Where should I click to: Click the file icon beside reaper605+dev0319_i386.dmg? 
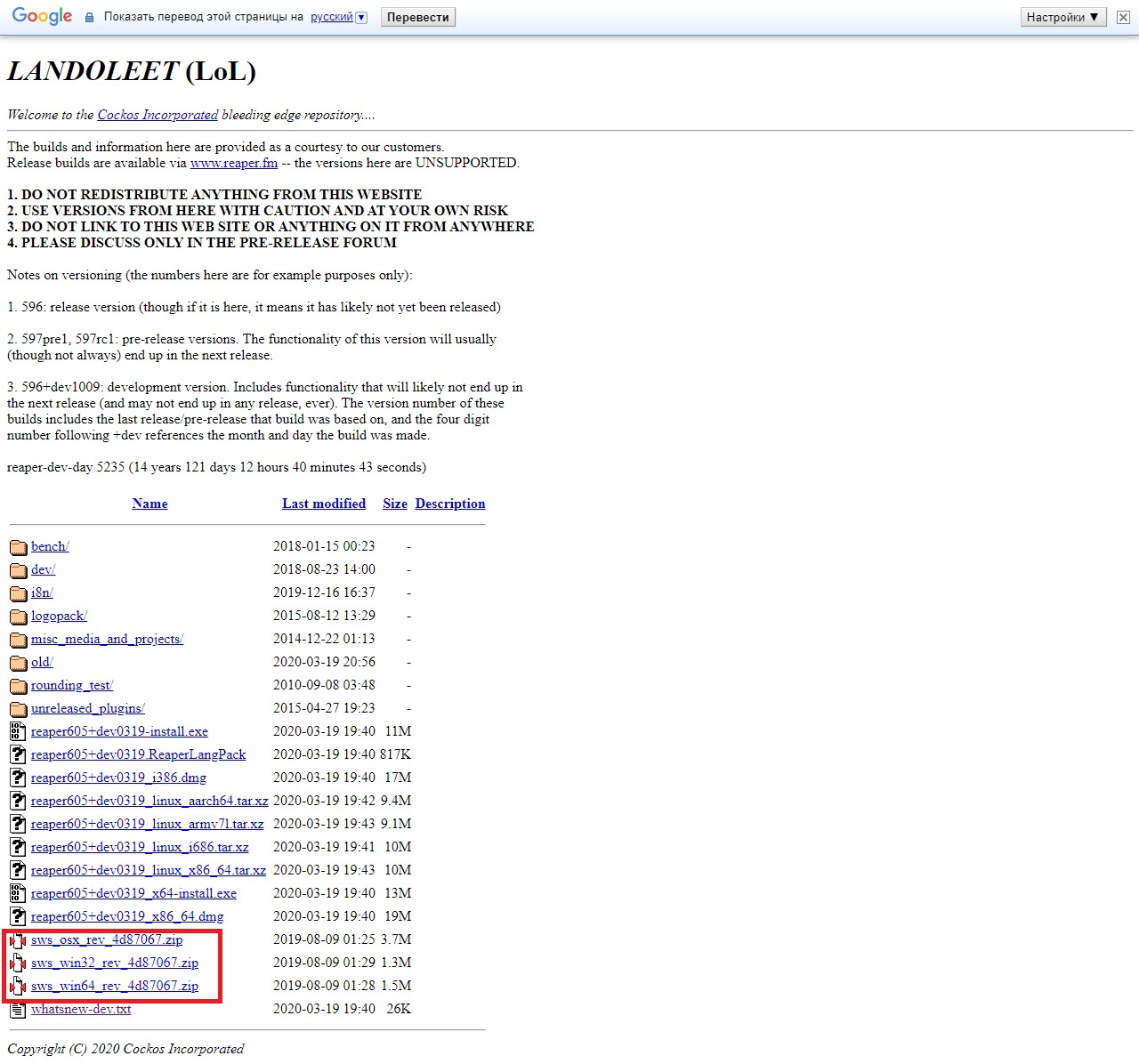click(18, 778)
